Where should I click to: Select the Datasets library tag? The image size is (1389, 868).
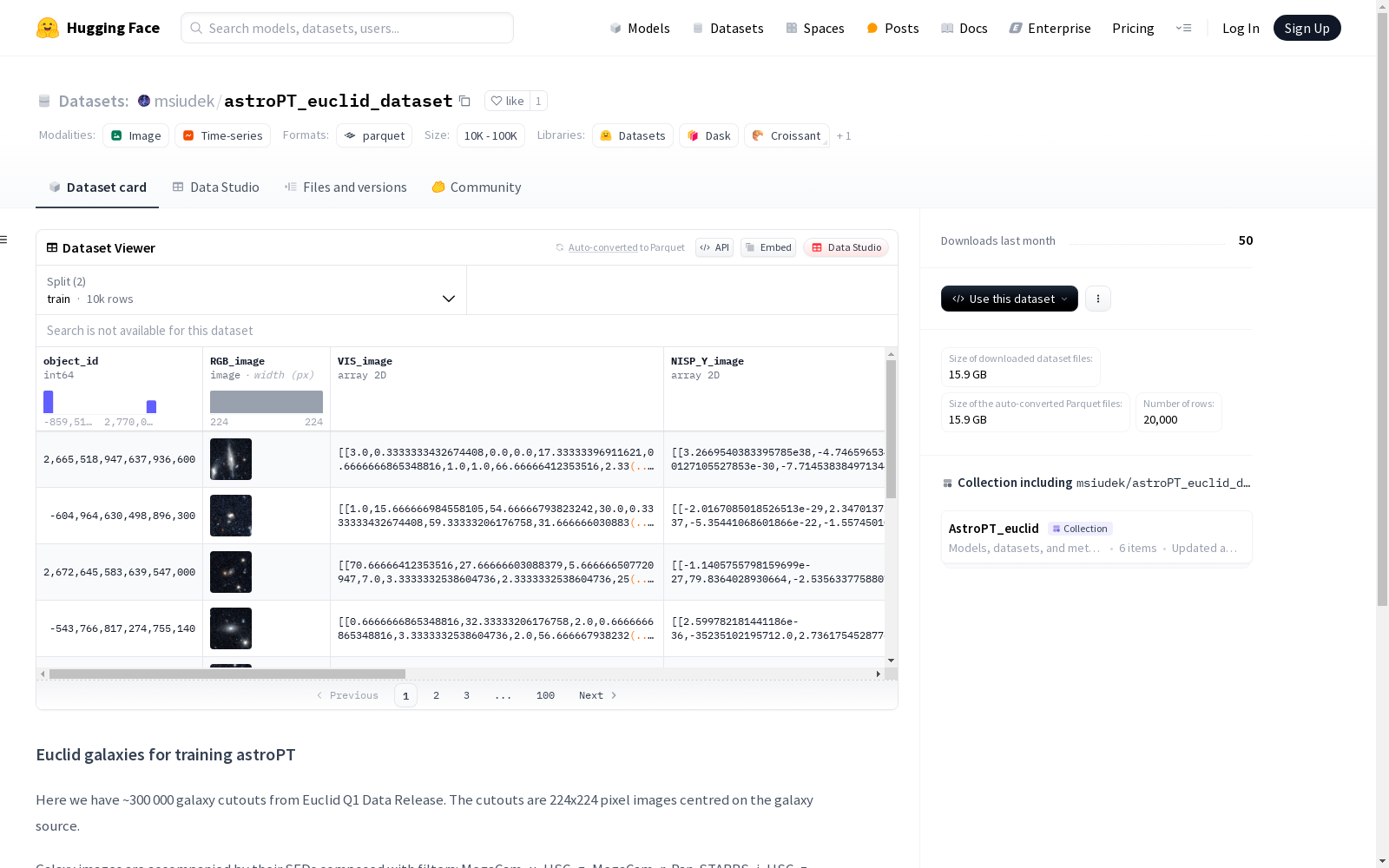(x=633, y=135)
